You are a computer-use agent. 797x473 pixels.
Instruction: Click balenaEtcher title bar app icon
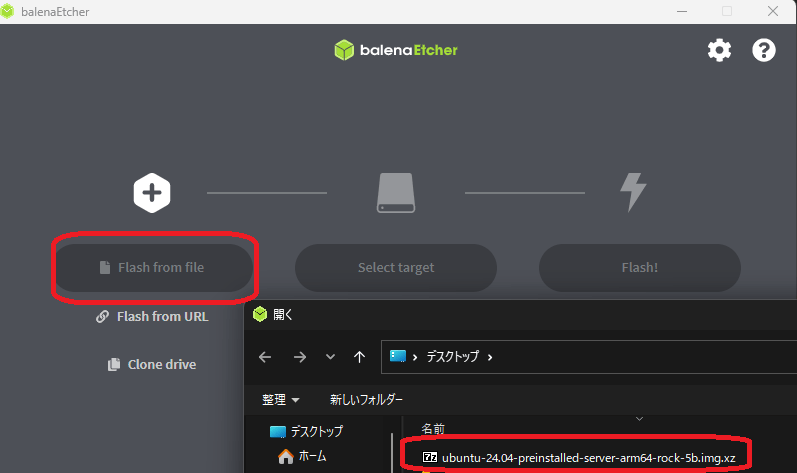pos(7,11)
